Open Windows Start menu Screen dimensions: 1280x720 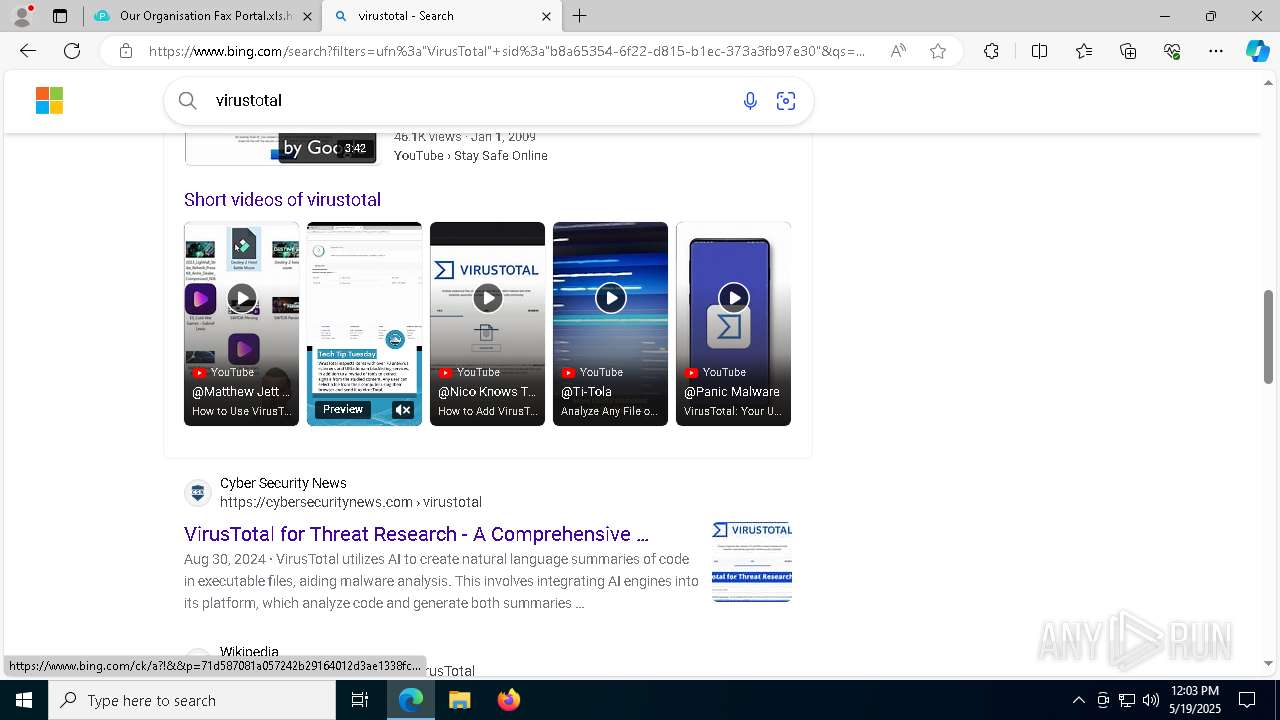24,700
